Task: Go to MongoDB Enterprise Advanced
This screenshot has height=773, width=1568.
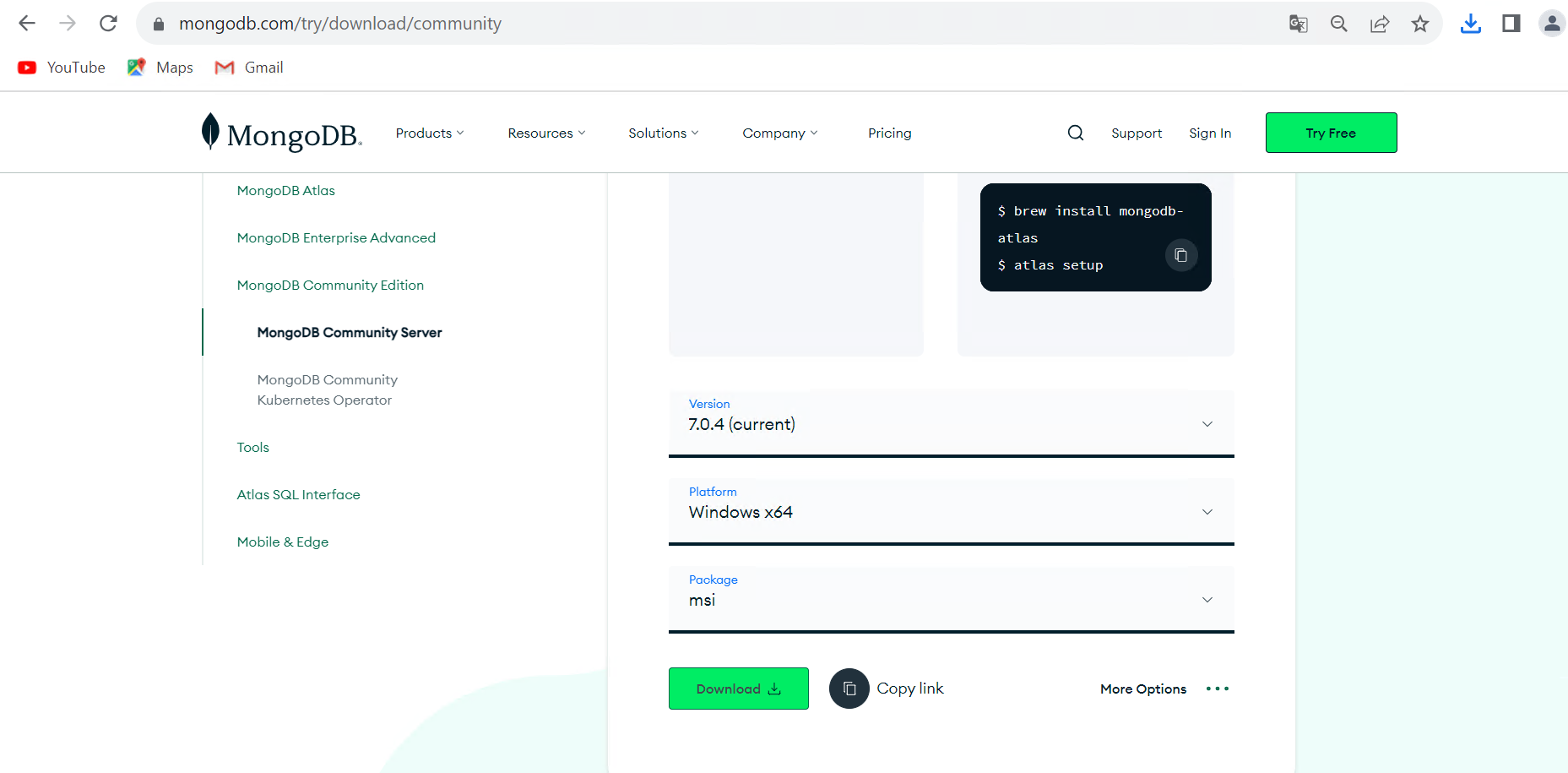Action: pyautogui.click(x=336, y=238)
